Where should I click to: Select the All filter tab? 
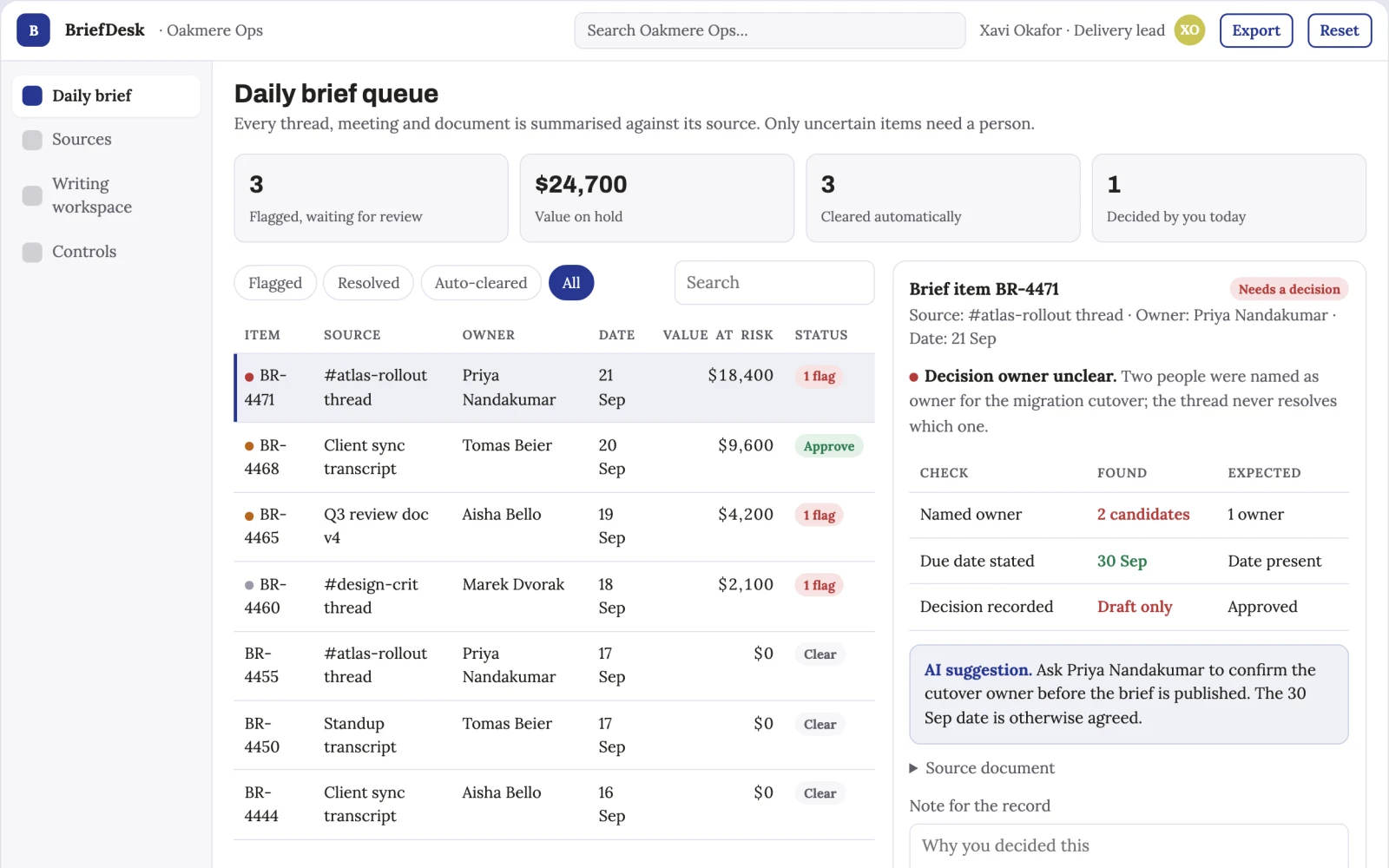click(571, 283)
